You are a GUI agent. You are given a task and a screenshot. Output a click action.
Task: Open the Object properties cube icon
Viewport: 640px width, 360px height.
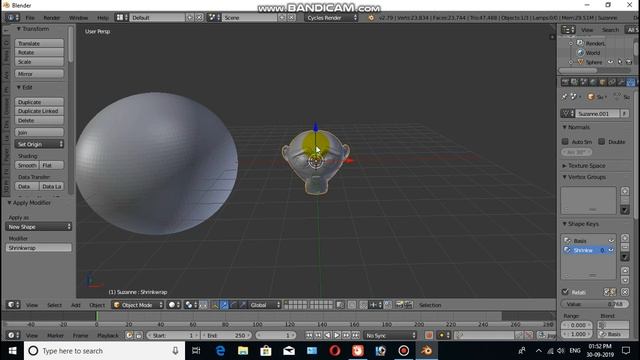tap(603, 82)
